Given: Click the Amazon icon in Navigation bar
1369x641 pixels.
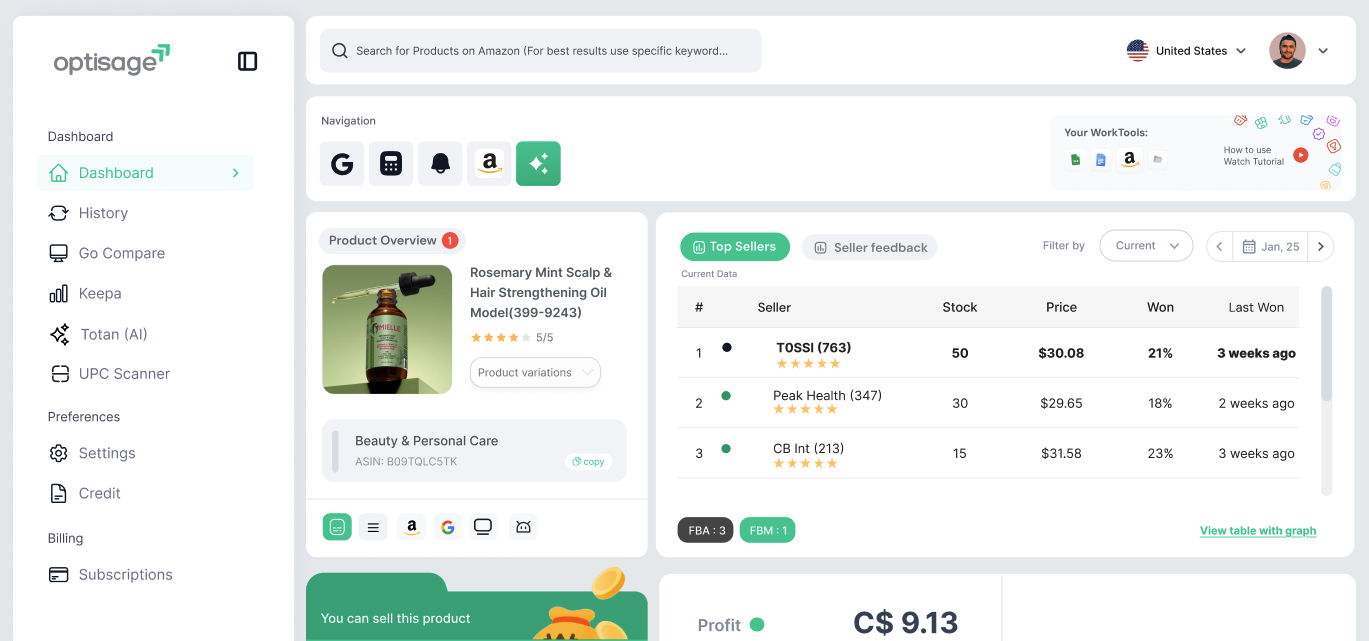Looking at the screenshot, I should [489, 164].
